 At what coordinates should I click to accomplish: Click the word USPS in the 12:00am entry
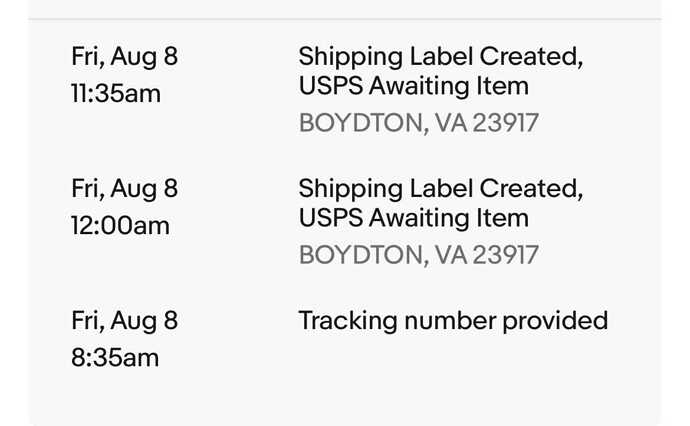tap(330, 218)
